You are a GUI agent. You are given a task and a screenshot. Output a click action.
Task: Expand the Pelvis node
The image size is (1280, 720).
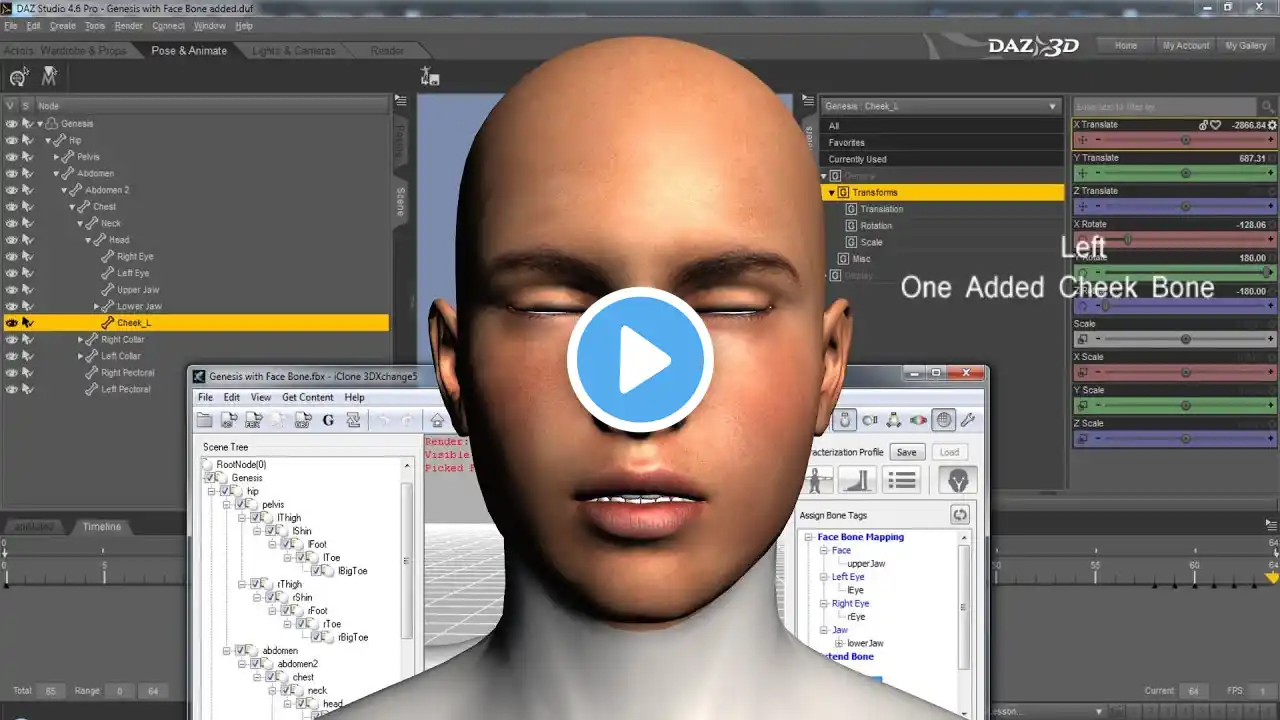click(x=57, y=157)
